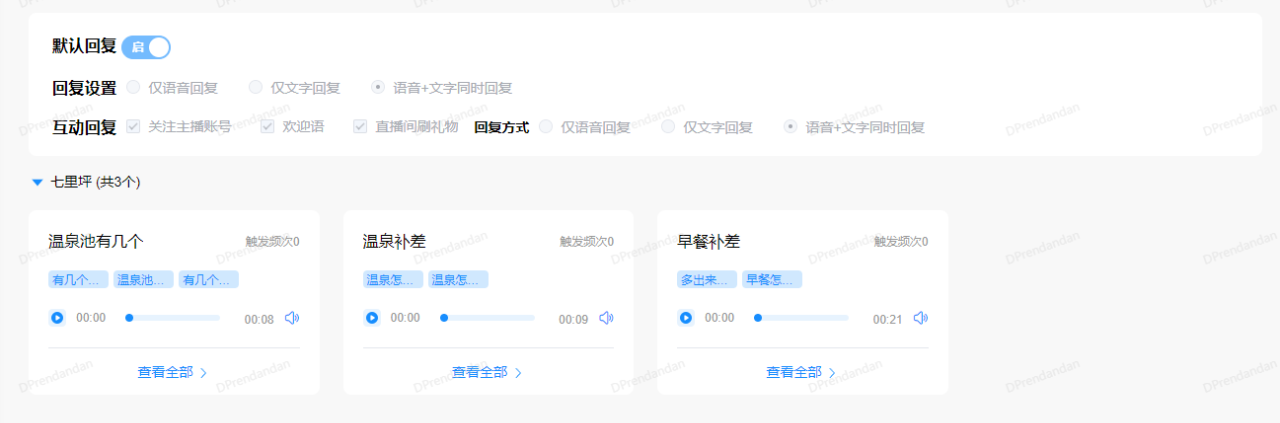
Task: Click the 早餐补差 card title
Action: (708, 242)
